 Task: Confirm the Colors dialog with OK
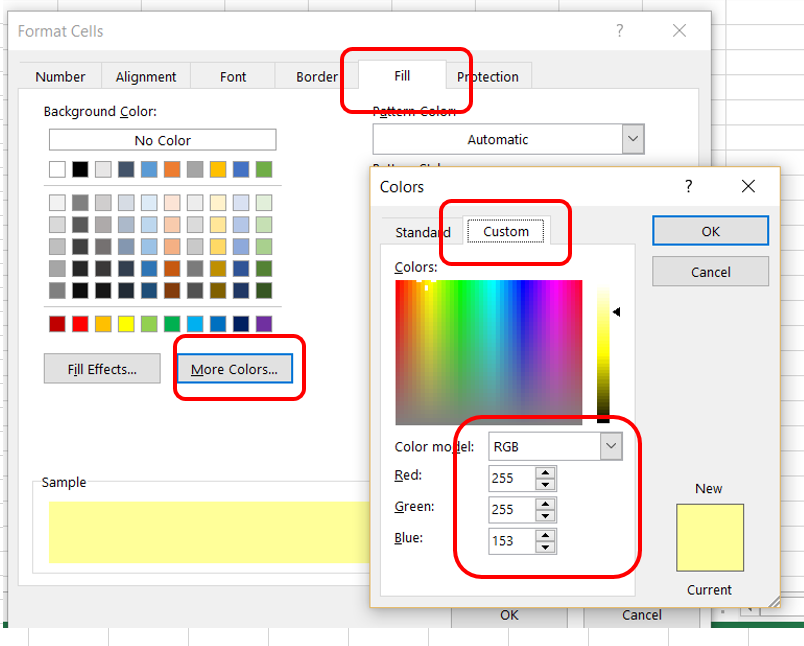coord(710,231)
